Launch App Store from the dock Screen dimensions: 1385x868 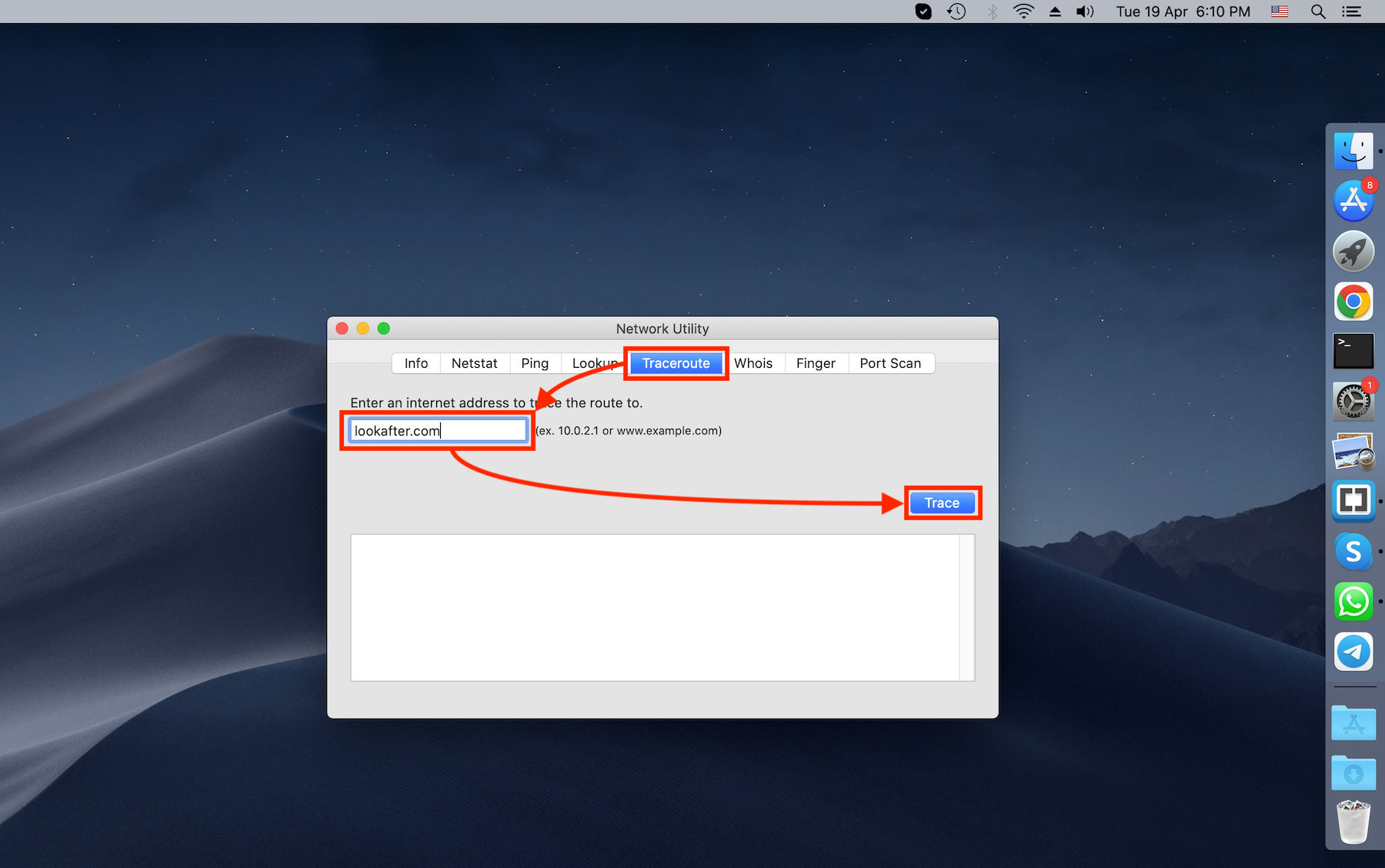pos(1353,201)
